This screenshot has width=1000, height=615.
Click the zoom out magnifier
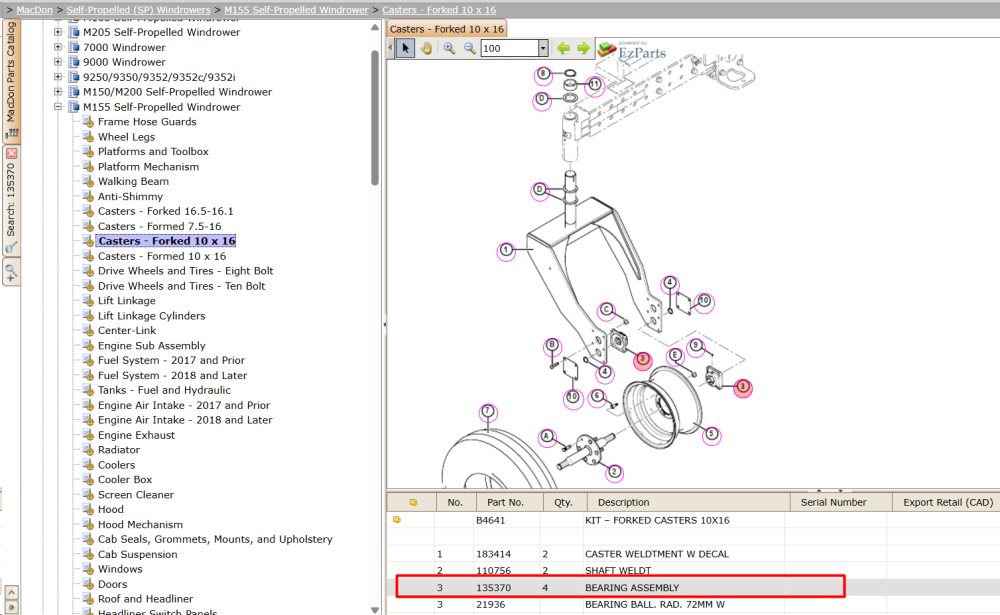(x=469, y=48)
